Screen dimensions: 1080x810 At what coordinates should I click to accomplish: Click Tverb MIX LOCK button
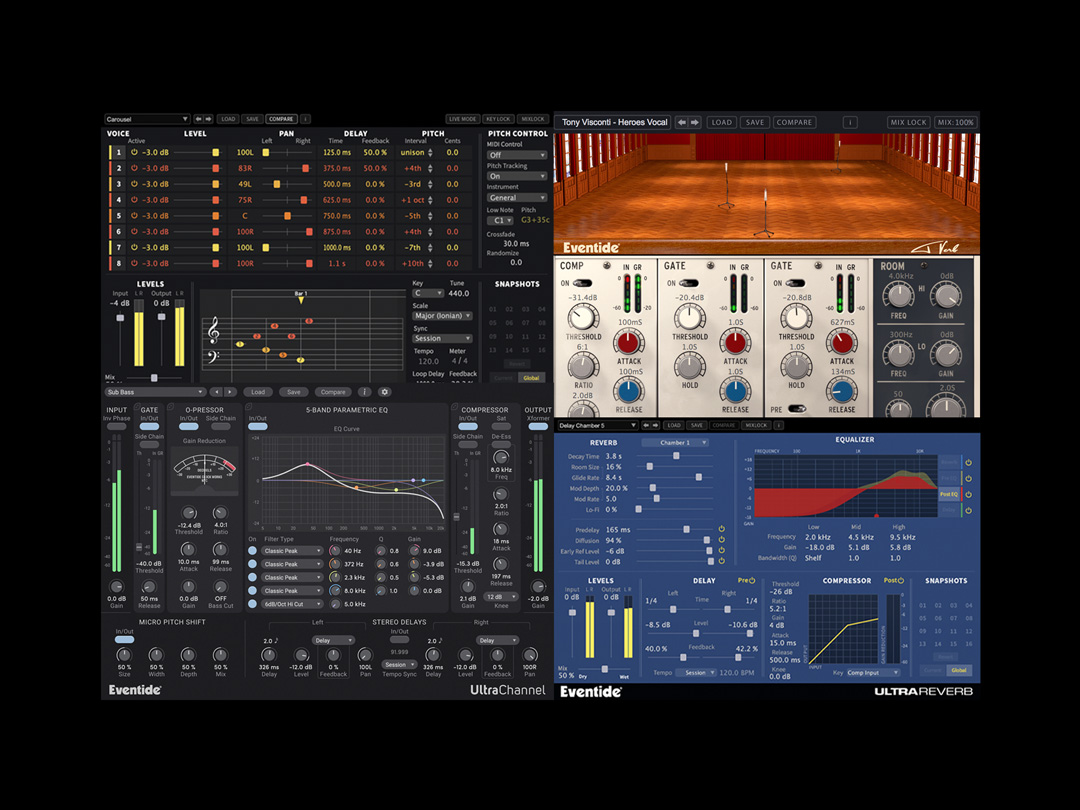pyautogui.click(x=908, y=123)
